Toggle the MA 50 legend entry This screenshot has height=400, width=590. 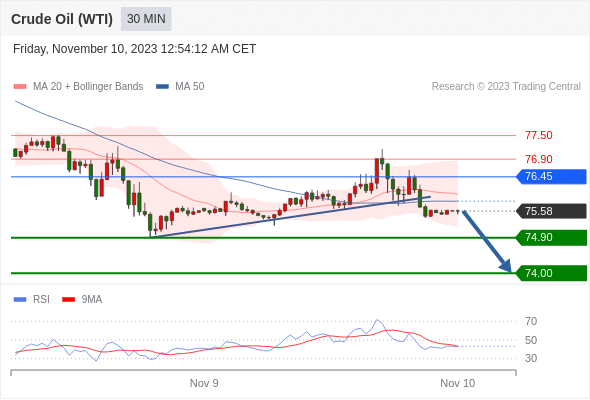tap(180, 87)
